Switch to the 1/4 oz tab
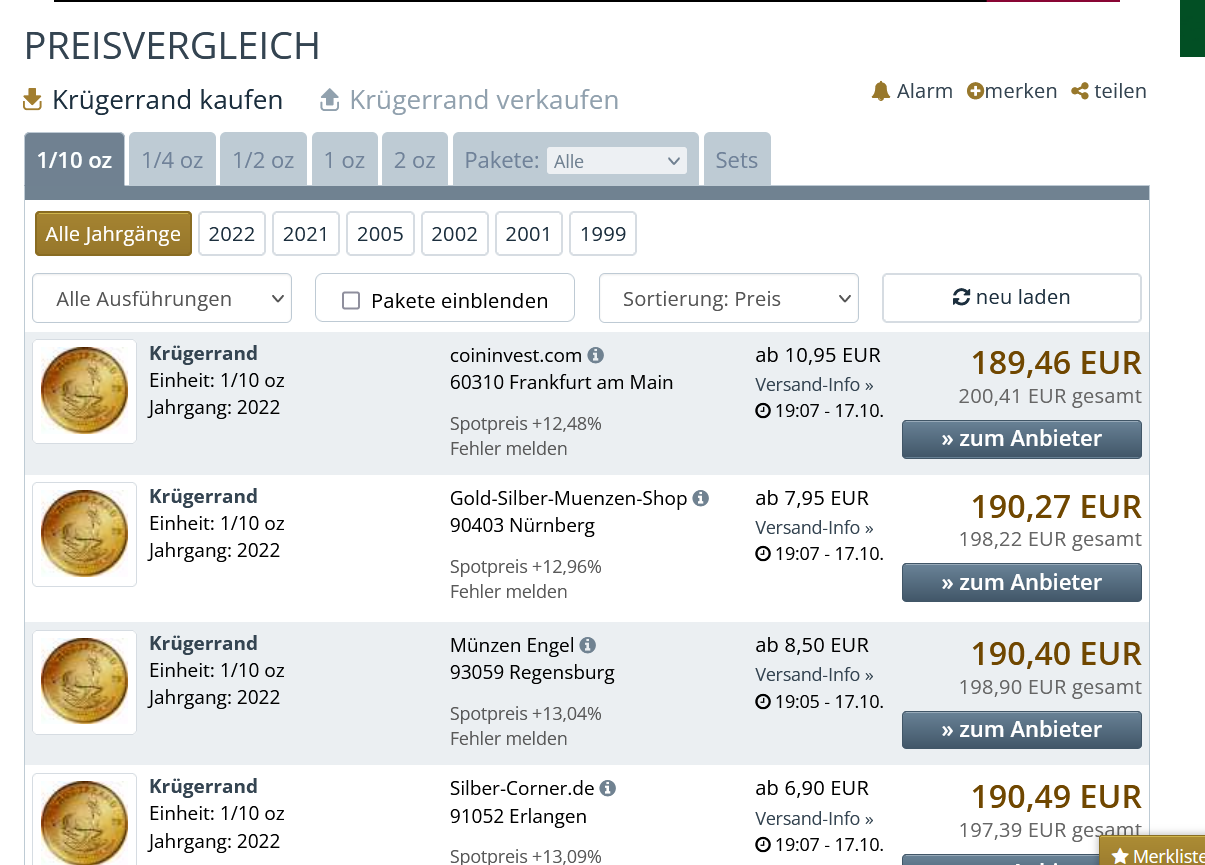 click(172, 160)
